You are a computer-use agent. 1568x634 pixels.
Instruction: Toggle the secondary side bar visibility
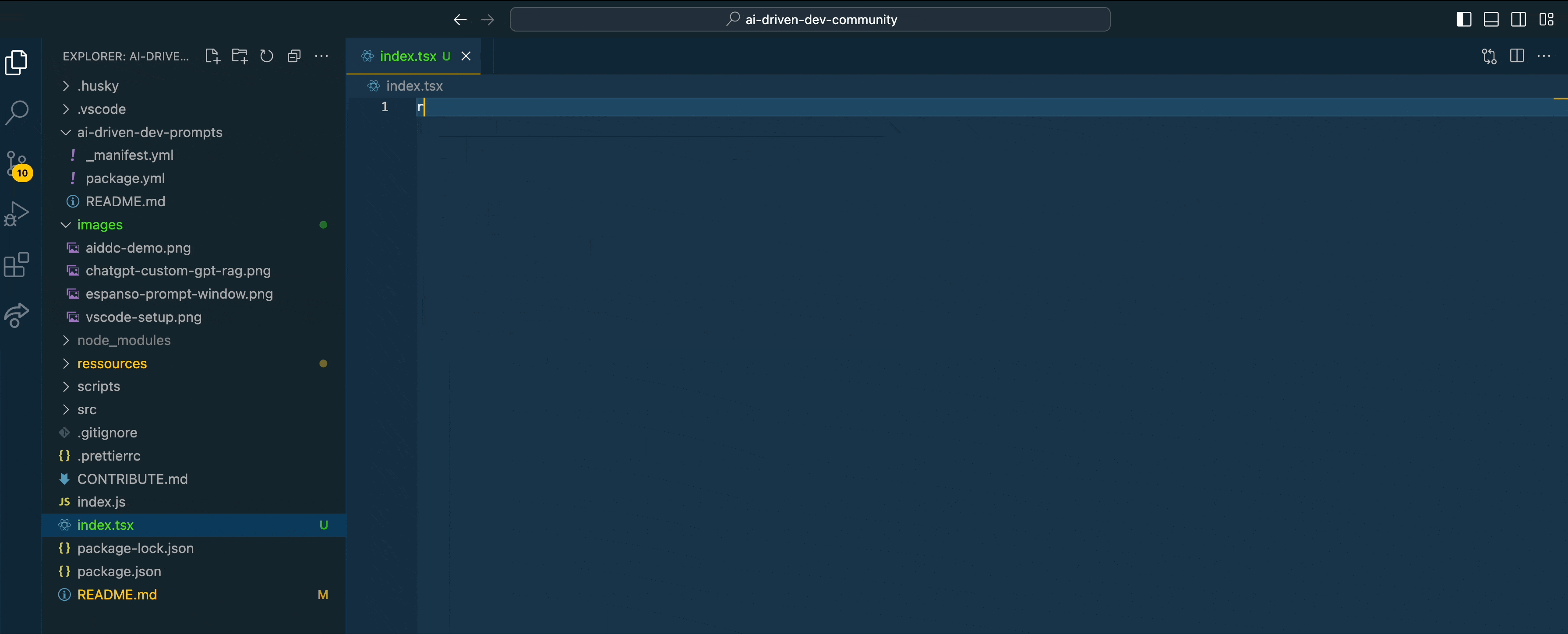1518,19
